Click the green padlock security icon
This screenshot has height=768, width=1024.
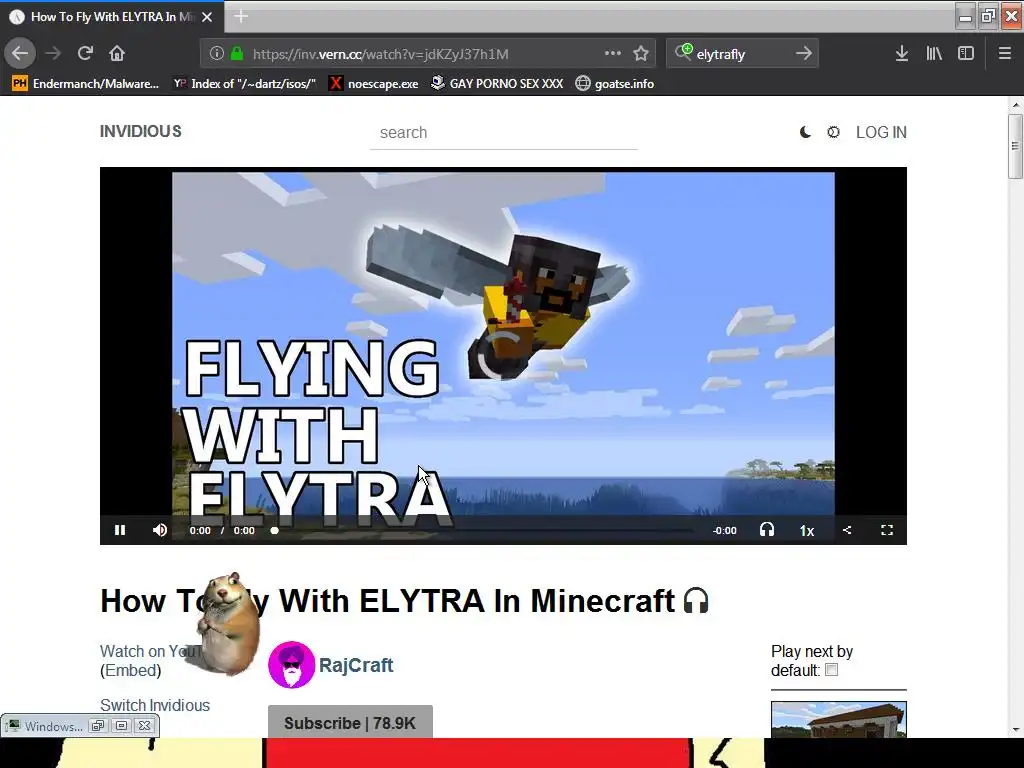click(x=237, y=54)
